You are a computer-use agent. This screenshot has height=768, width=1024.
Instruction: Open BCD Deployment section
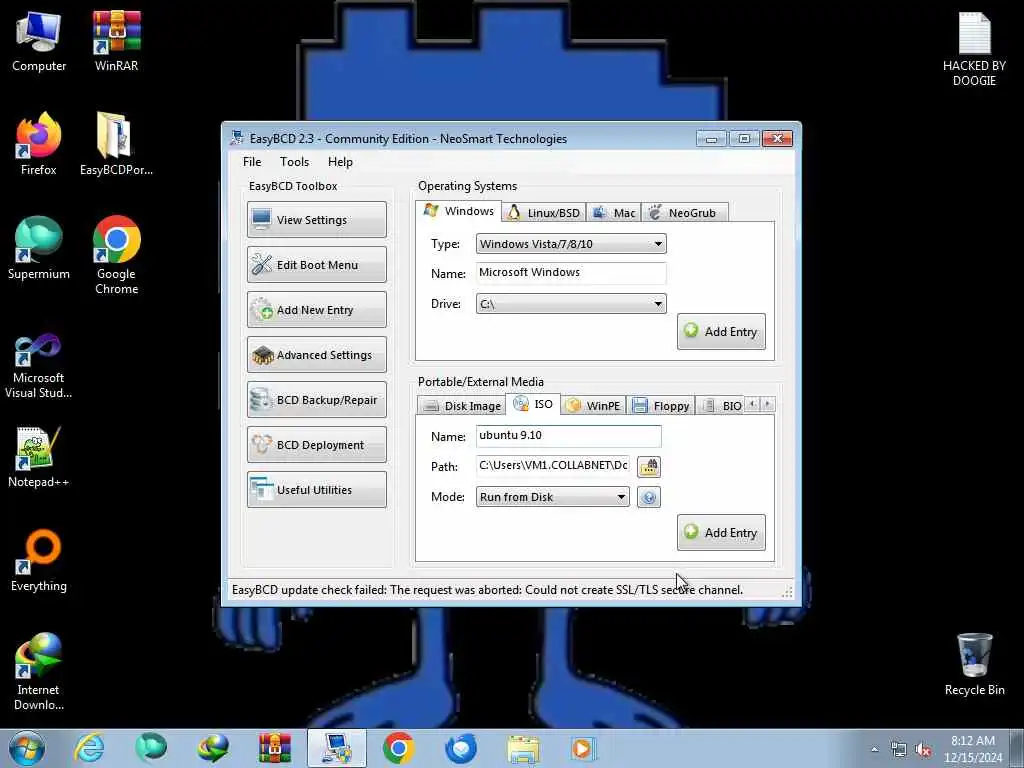[x=317, y=445]
